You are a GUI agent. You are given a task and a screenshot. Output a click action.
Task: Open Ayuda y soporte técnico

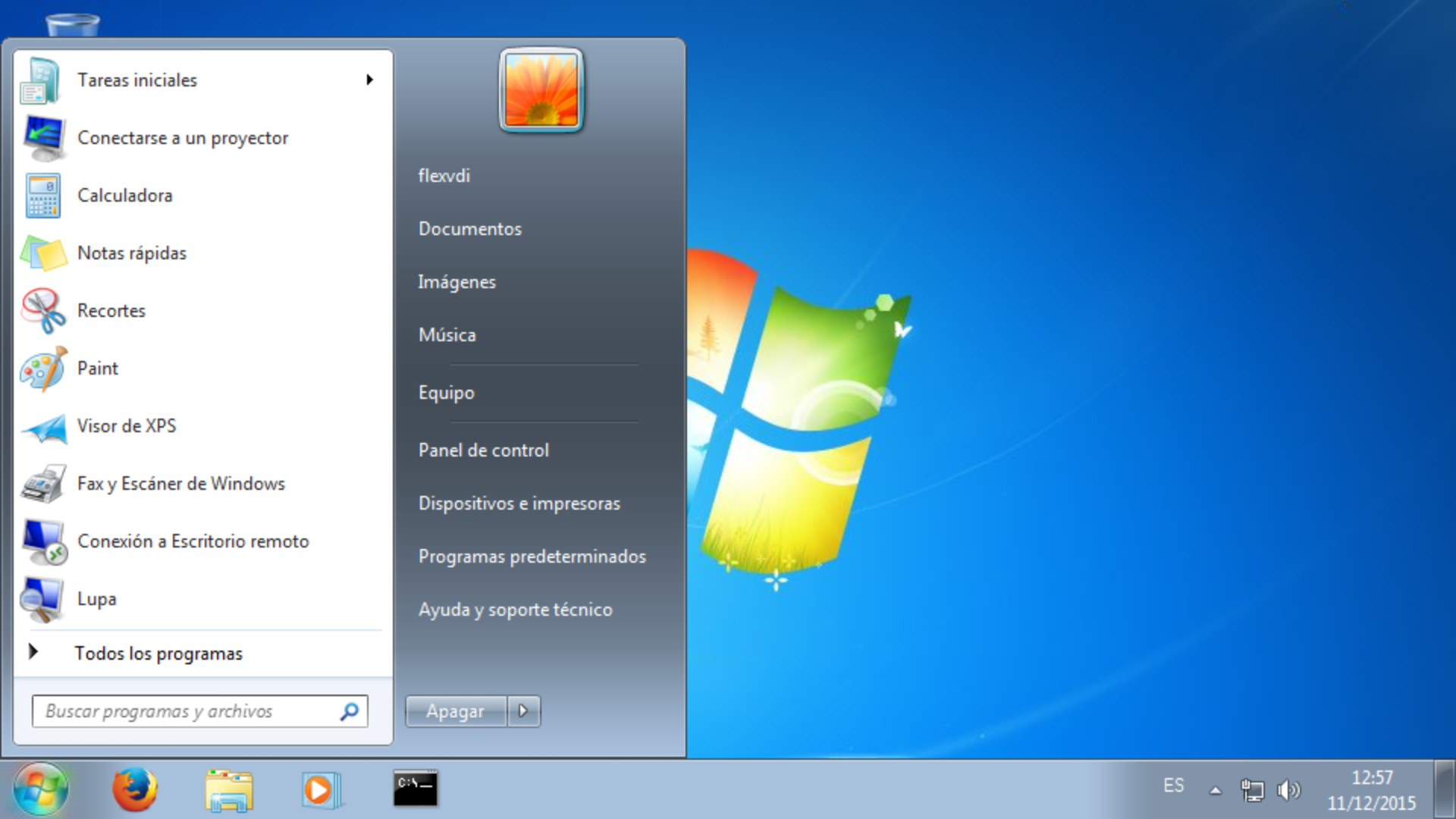[x=516, y=610]
